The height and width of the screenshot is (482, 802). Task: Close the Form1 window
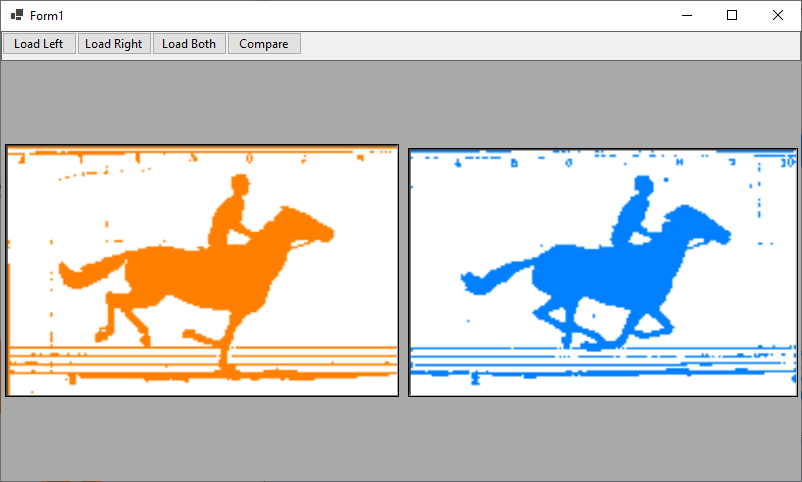pos(777,15)
